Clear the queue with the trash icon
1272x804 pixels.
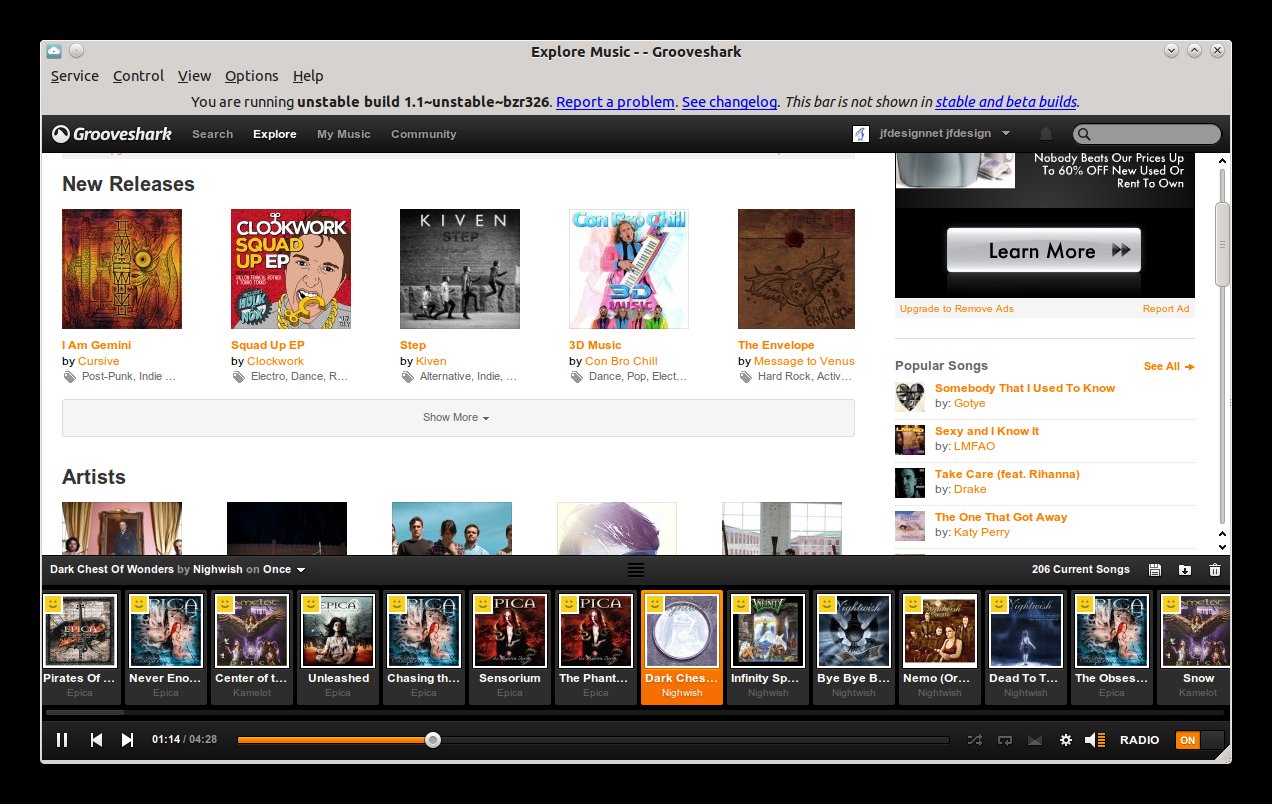coord(1215,570)
